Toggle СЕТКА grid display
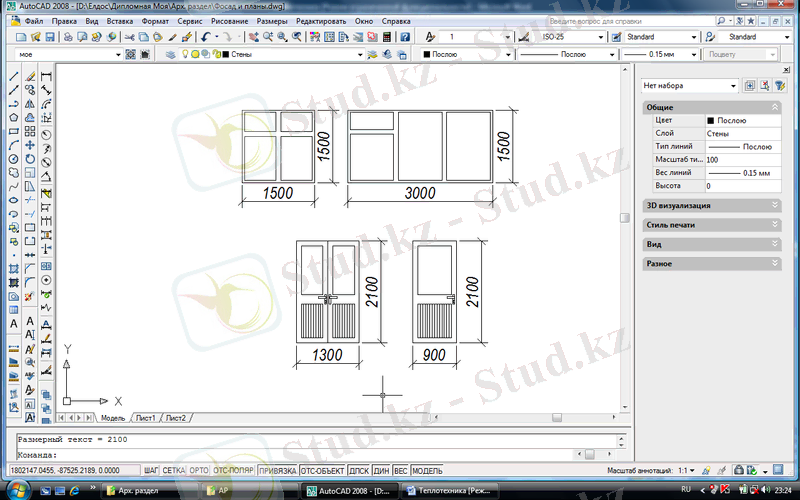Viewport: 800px width, 500px height. [173, 470]
